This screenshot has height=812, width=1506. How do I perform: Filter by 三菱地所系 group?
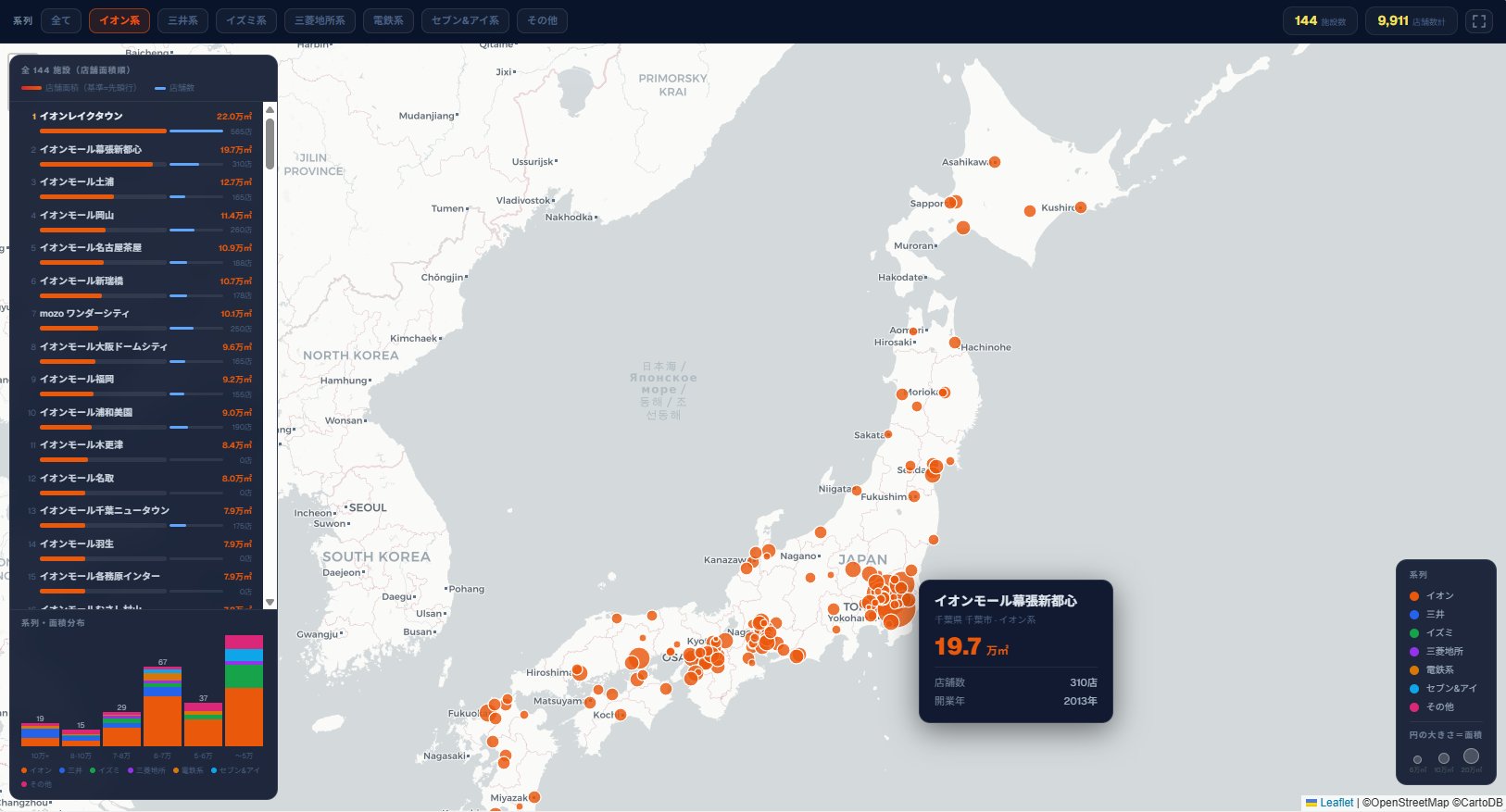(320, 20)
